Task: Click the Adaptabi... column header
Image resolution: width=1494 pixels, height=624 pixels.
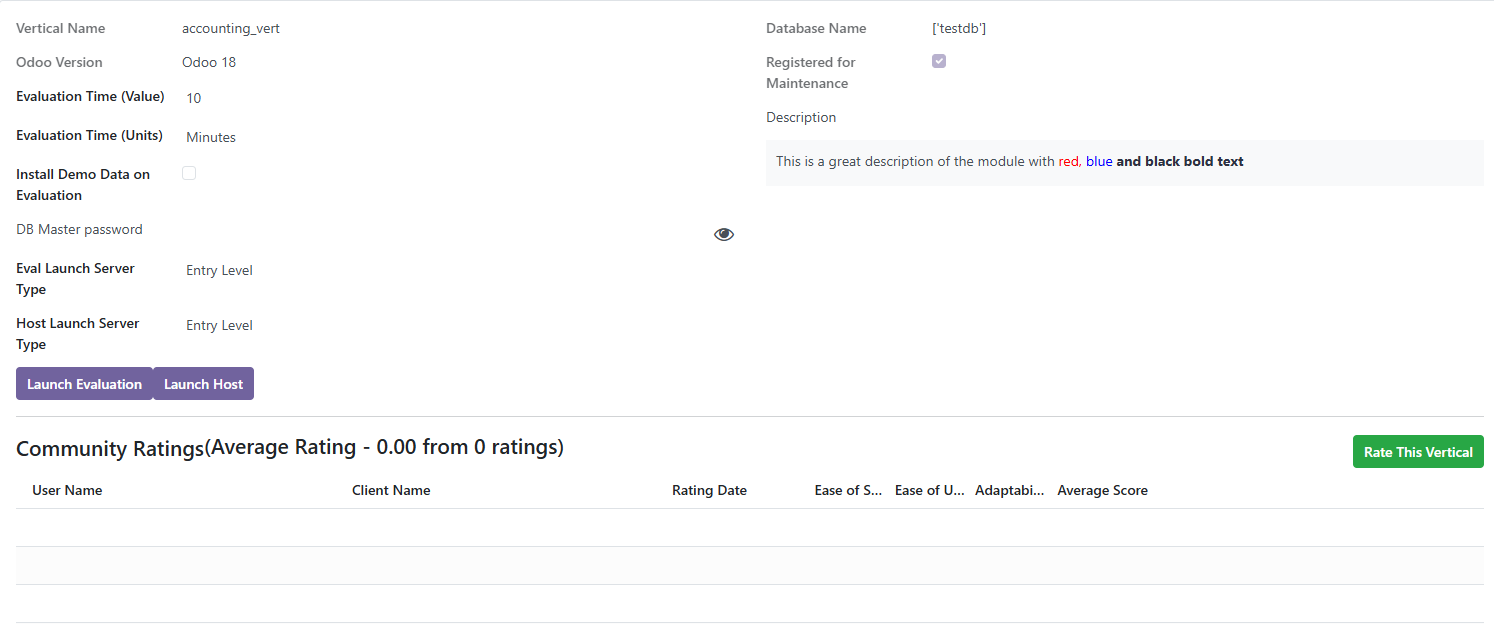Action: [x=1010, y=490]
